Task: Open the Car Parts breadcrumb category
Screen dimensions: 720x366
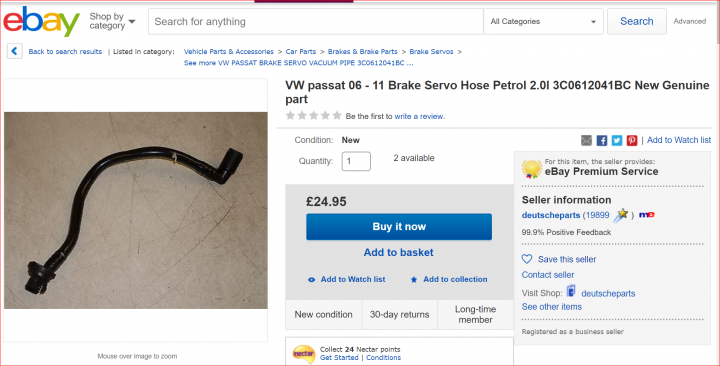Action: [x=301, y=51]
